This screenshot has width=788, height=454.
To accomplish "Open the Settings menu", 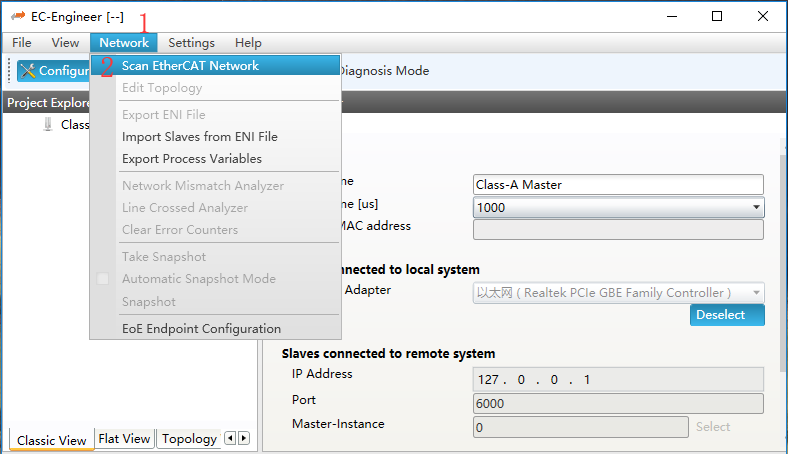I will [191, 43].
